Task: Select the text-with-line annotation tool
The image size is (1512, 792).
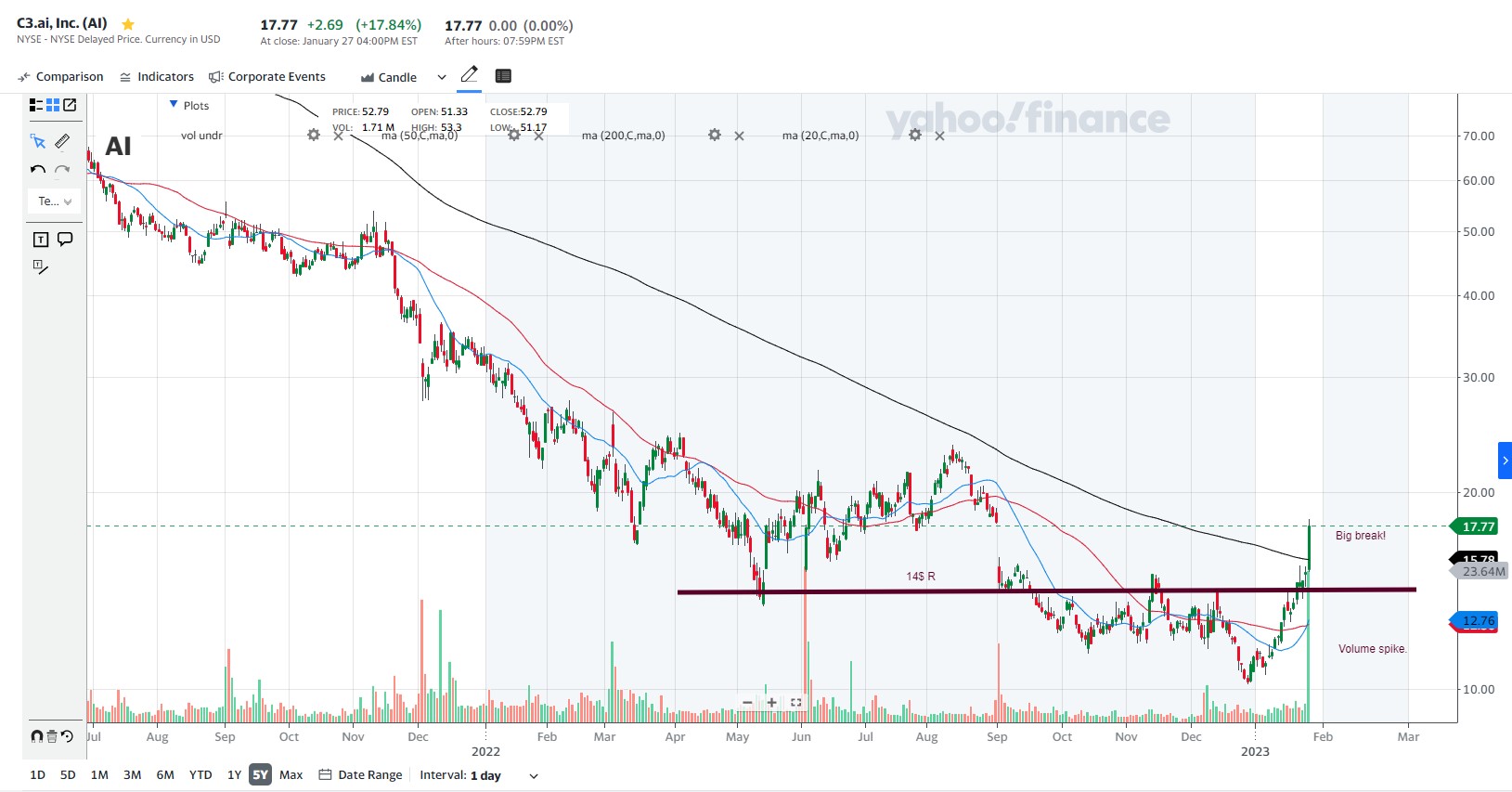Action: pos(41,267)
